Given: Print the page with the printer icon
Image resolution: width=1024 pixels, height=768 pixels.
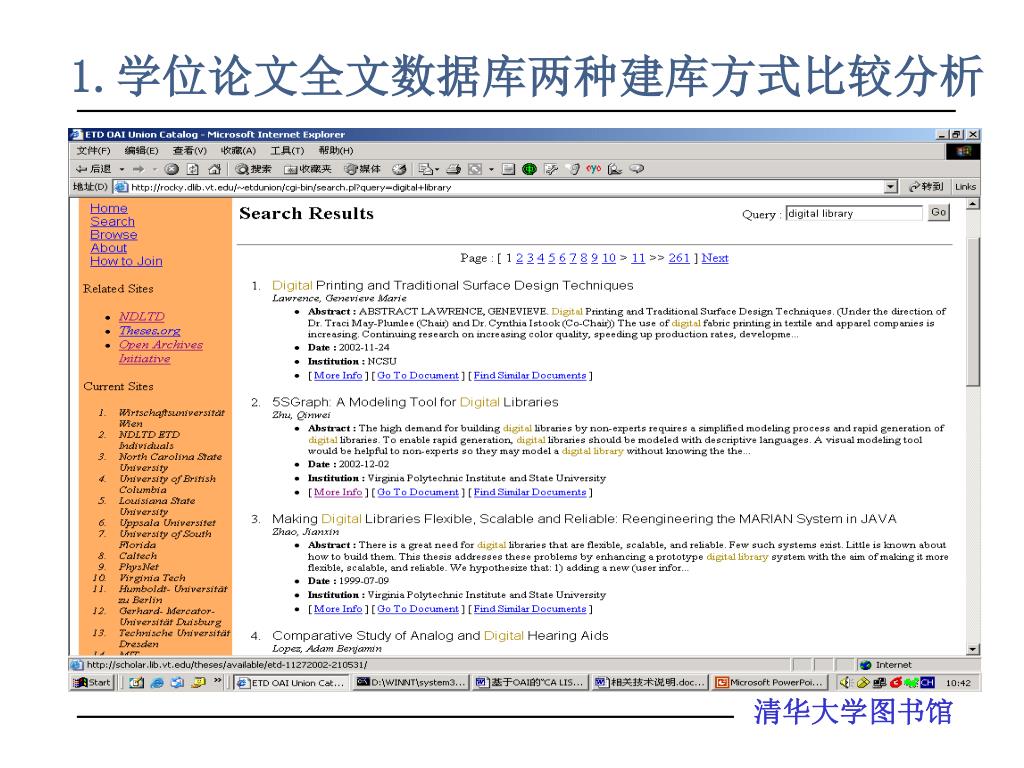Looking at the screenshot, I should [x=454, y=169].
